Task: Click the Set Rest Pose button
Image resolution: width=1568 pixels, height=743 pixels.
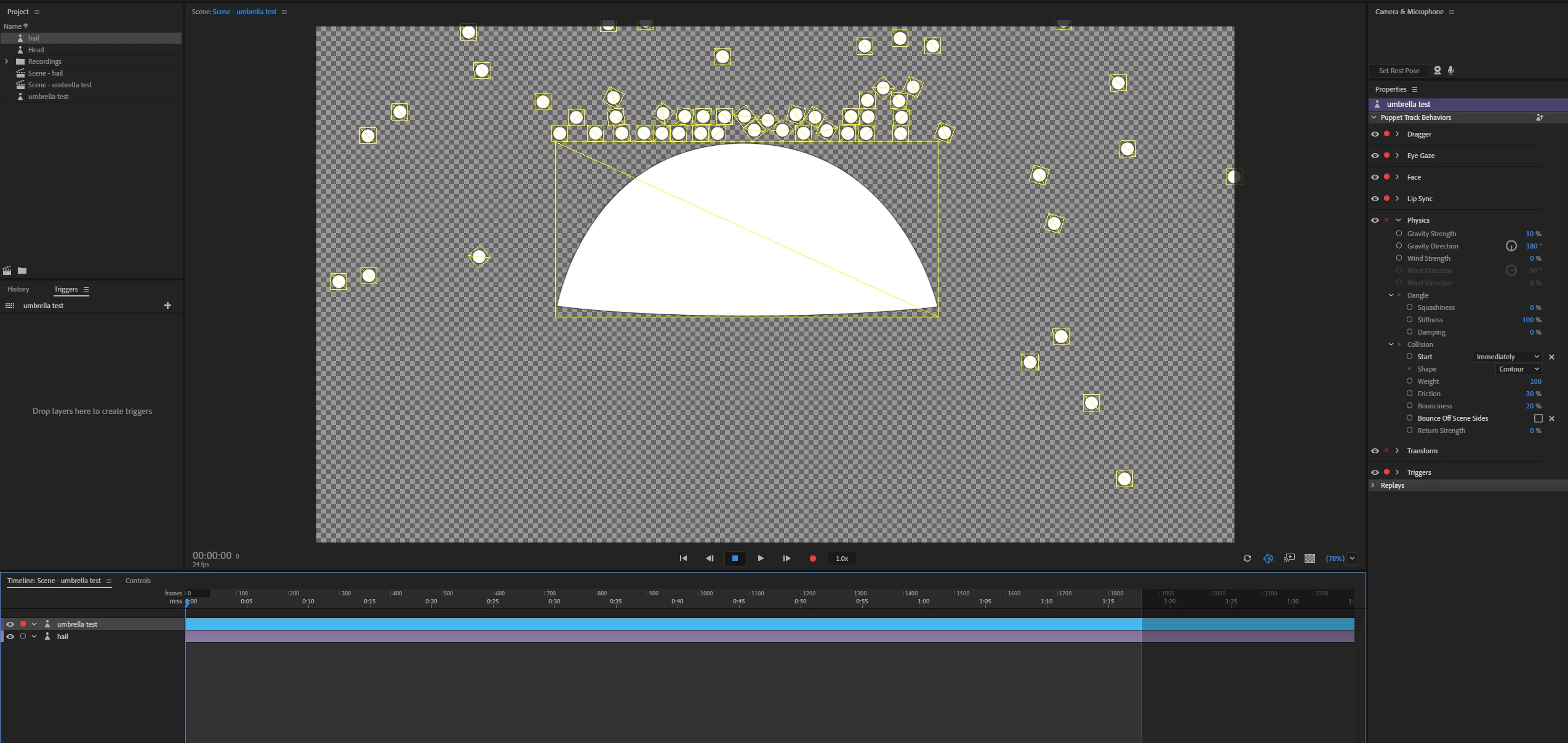Action: click(1399, 71)
